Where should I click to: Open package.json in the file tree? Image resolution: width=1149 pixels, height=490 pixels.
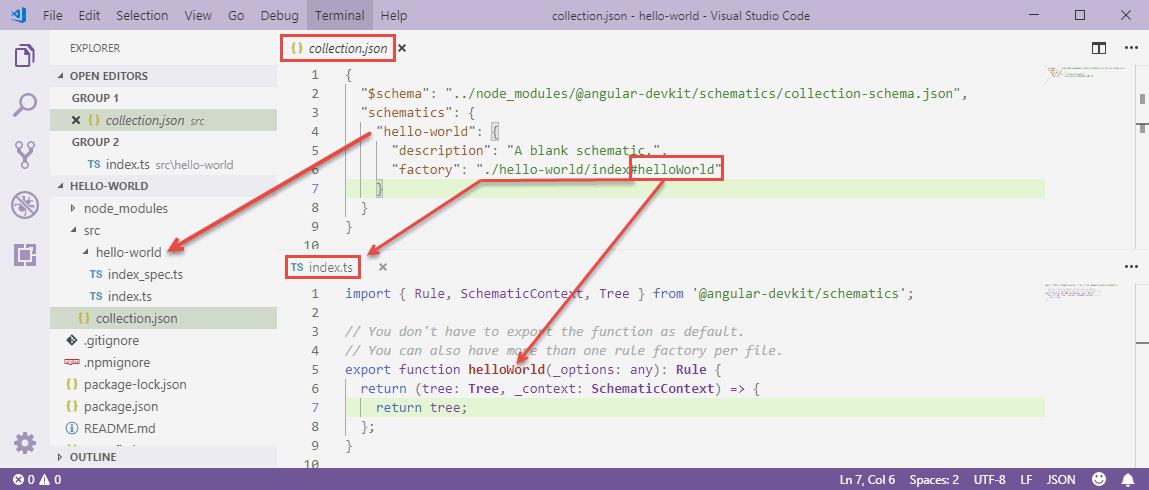pyautogui.click(x=120, y=406)
